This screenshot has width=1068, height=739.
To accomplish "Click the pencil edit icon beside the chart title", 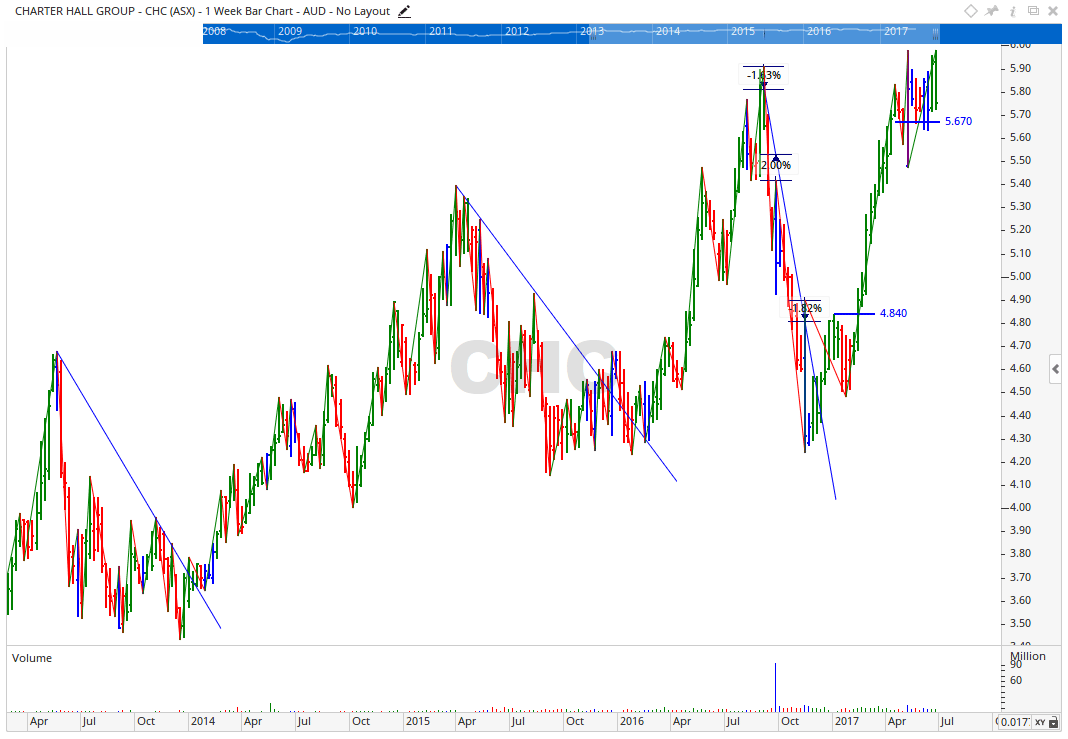I will click(x=405, y=12).
